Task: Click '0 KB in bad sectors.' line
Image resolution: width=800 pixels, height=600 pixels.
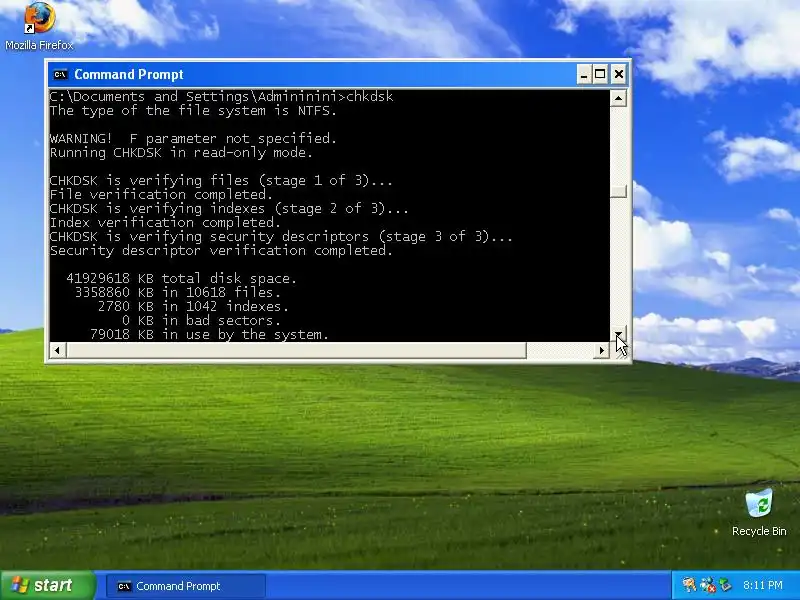Action: click(201, 320)
